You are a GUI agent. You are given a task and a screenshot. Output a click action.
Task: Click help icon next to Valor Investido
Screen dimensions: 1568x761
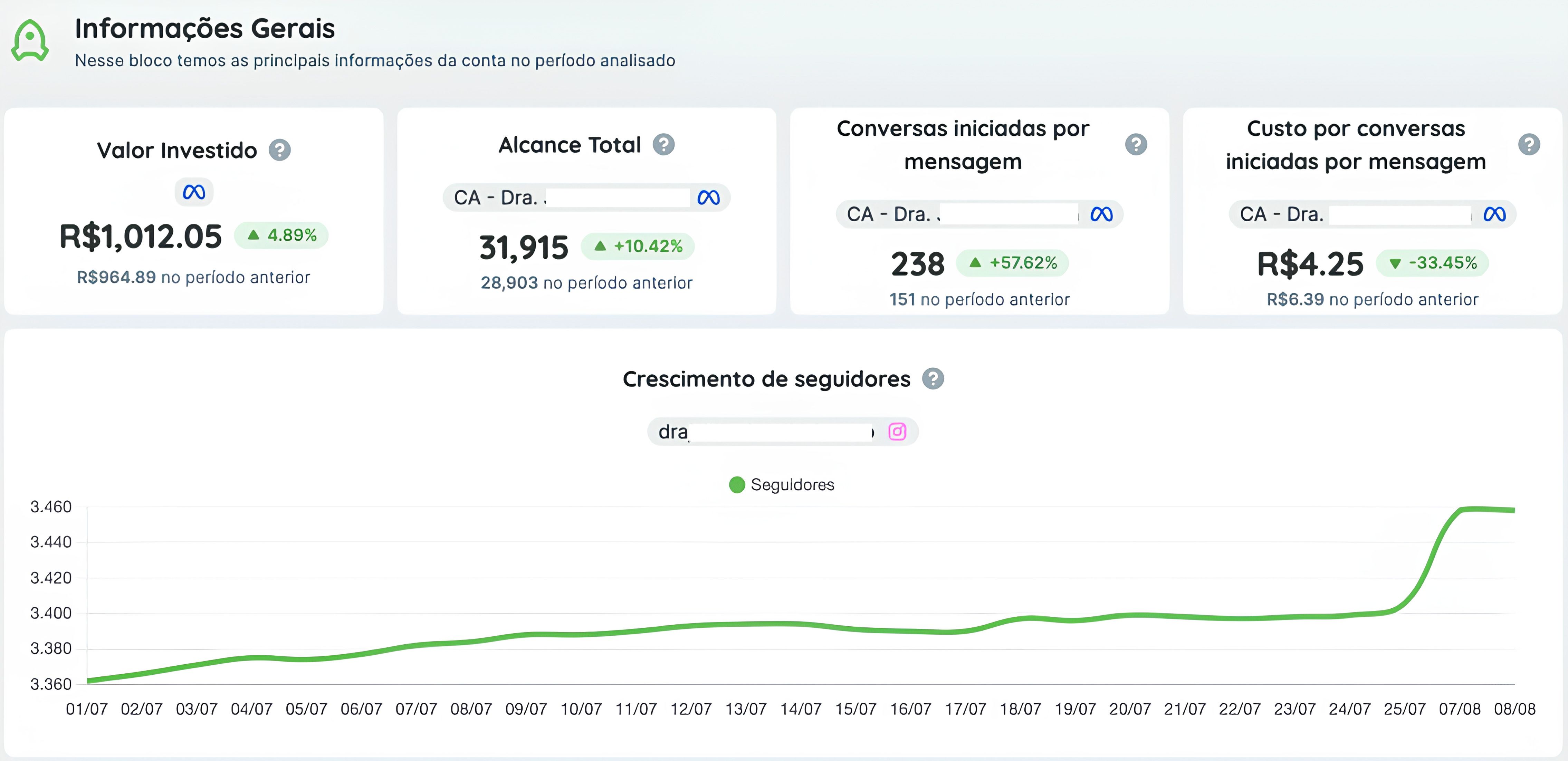coord(280,150)
